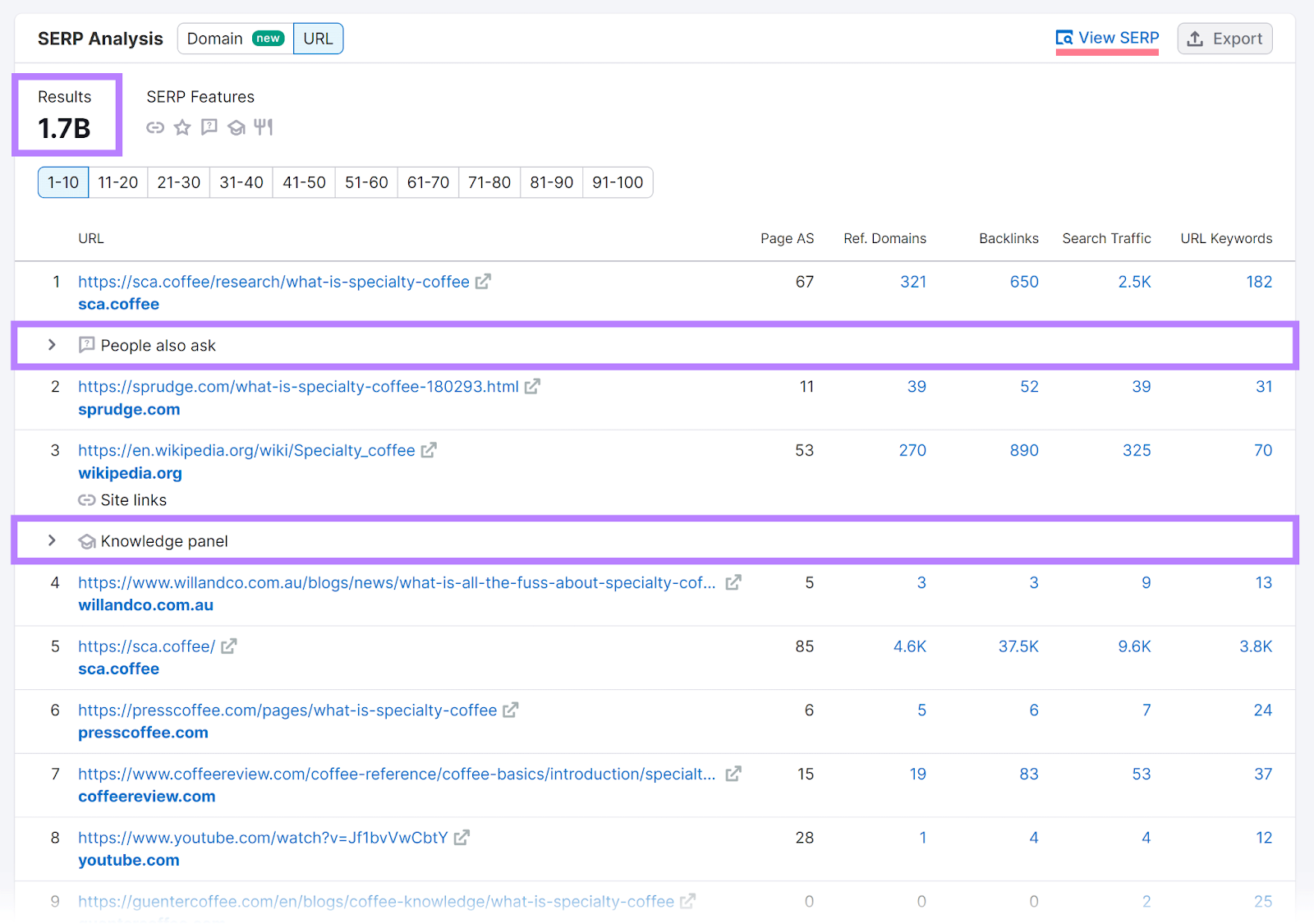Expand the Knowledge panel row
Screen dimensions: 1314x924
tap(52, 540)
